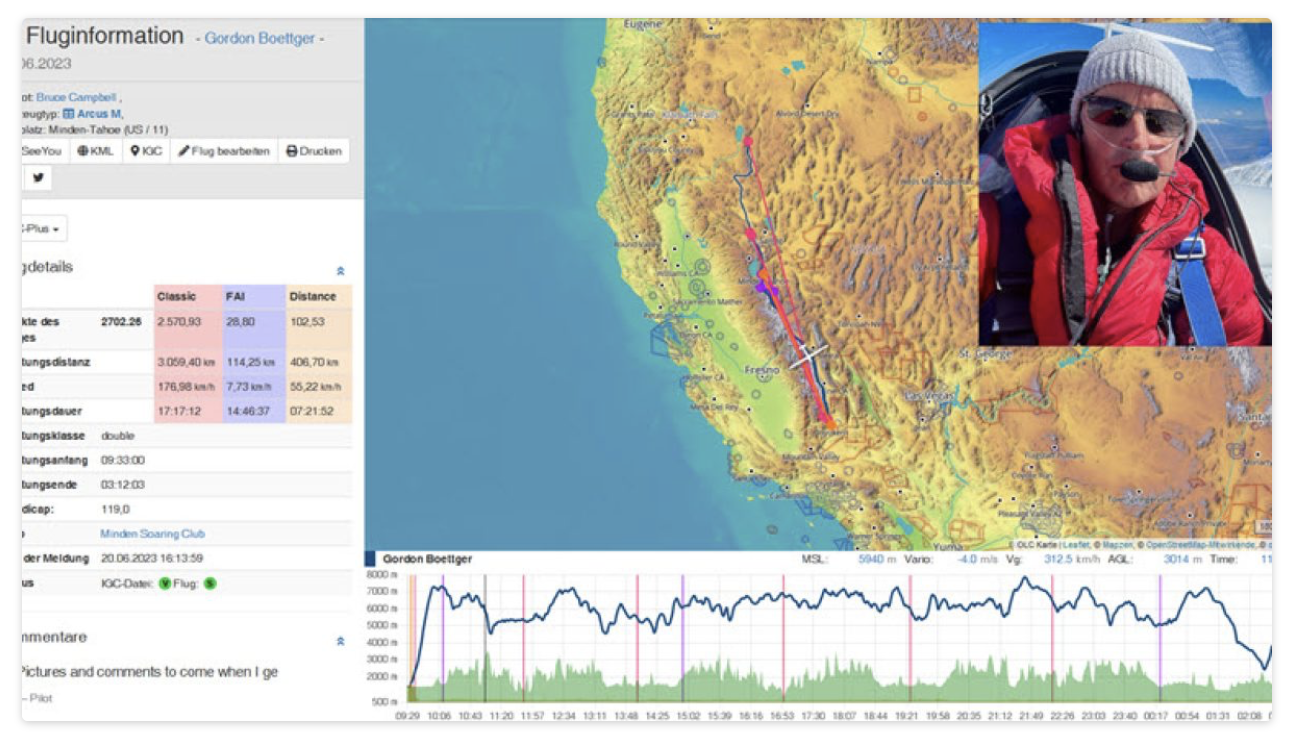The height and width of the screenshot is (738, 1298).
Task: Open co-pilot Bruce Campbell link
Action: 77,98
